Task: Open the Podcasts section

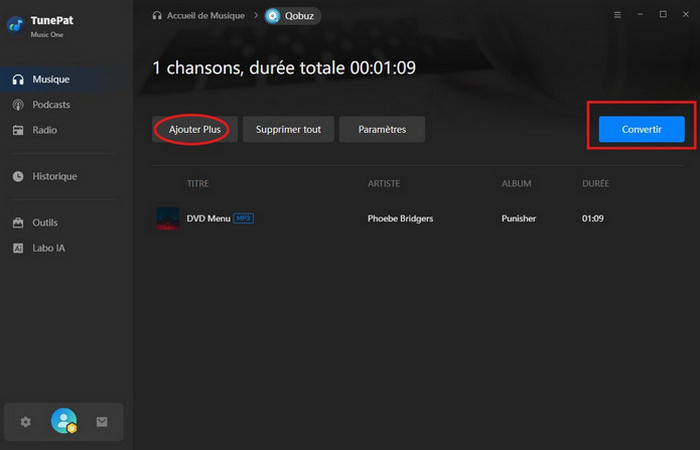Action: tap(50, 105)
